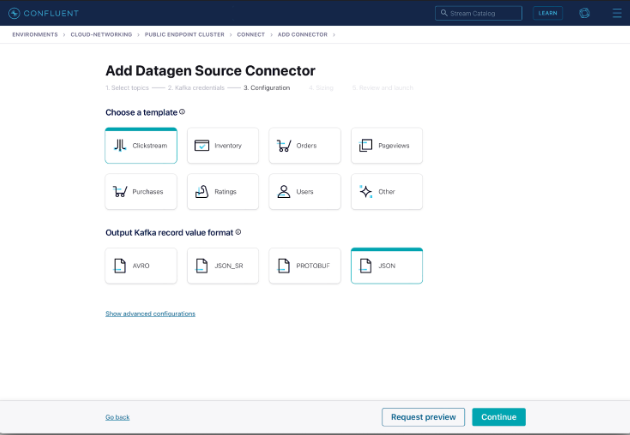Click the Orders cart icon
The image size is (630, 435).
pos(284,145)
